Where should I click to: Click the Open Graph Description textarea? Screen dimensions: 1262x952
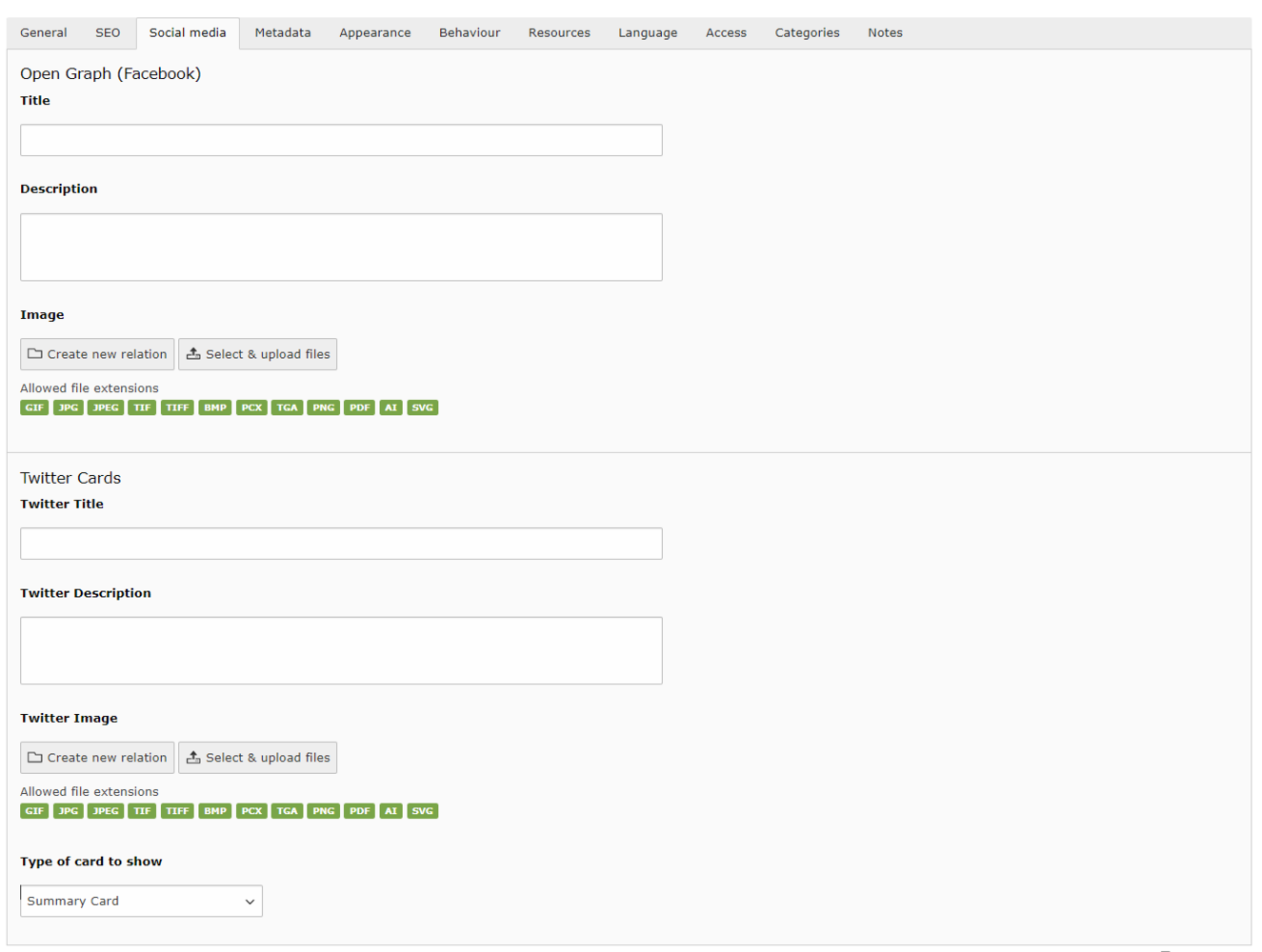click(x=341, y=248)
